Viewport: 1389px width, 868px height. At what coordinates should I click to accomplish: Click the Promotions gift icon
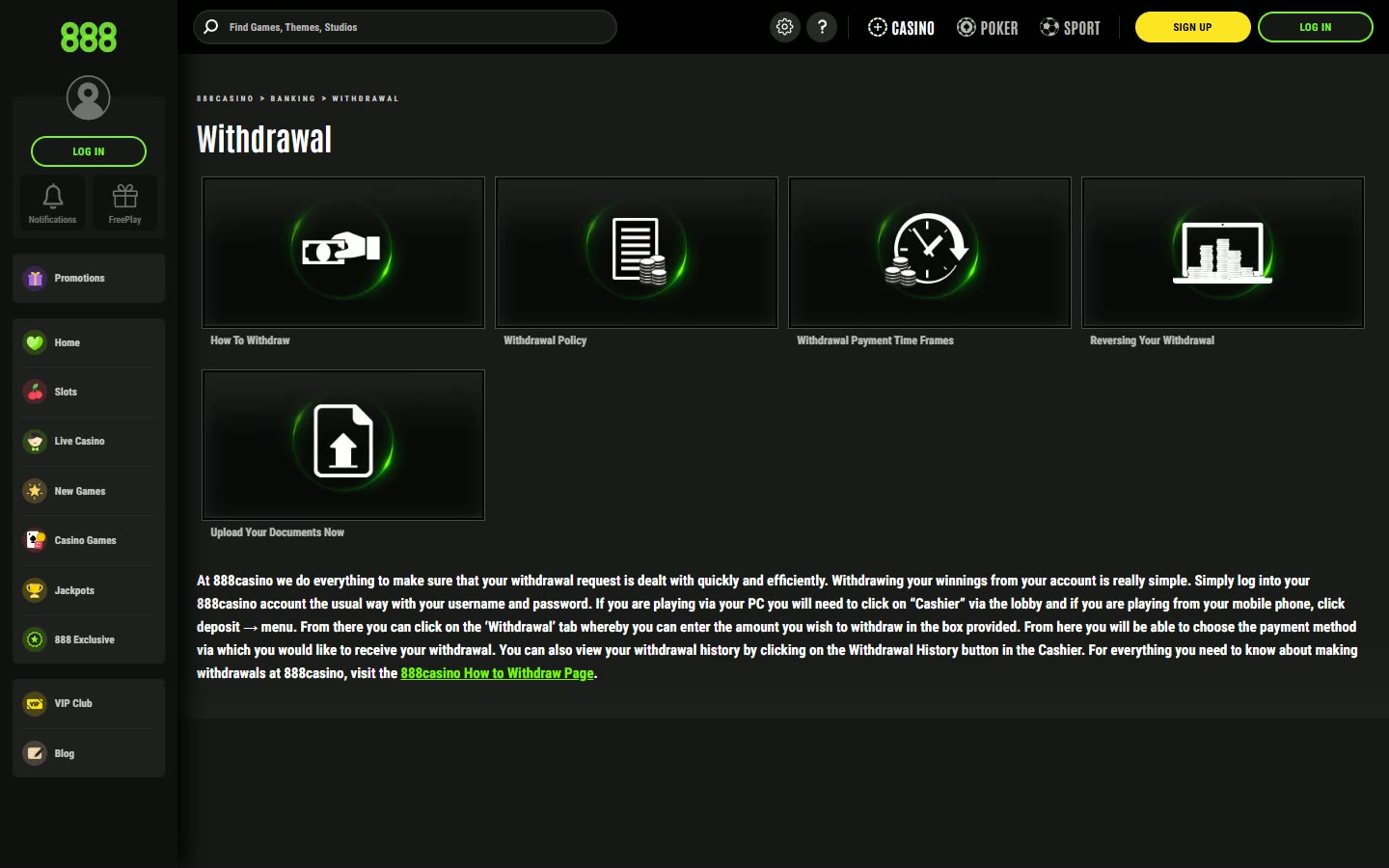(35, 278)
